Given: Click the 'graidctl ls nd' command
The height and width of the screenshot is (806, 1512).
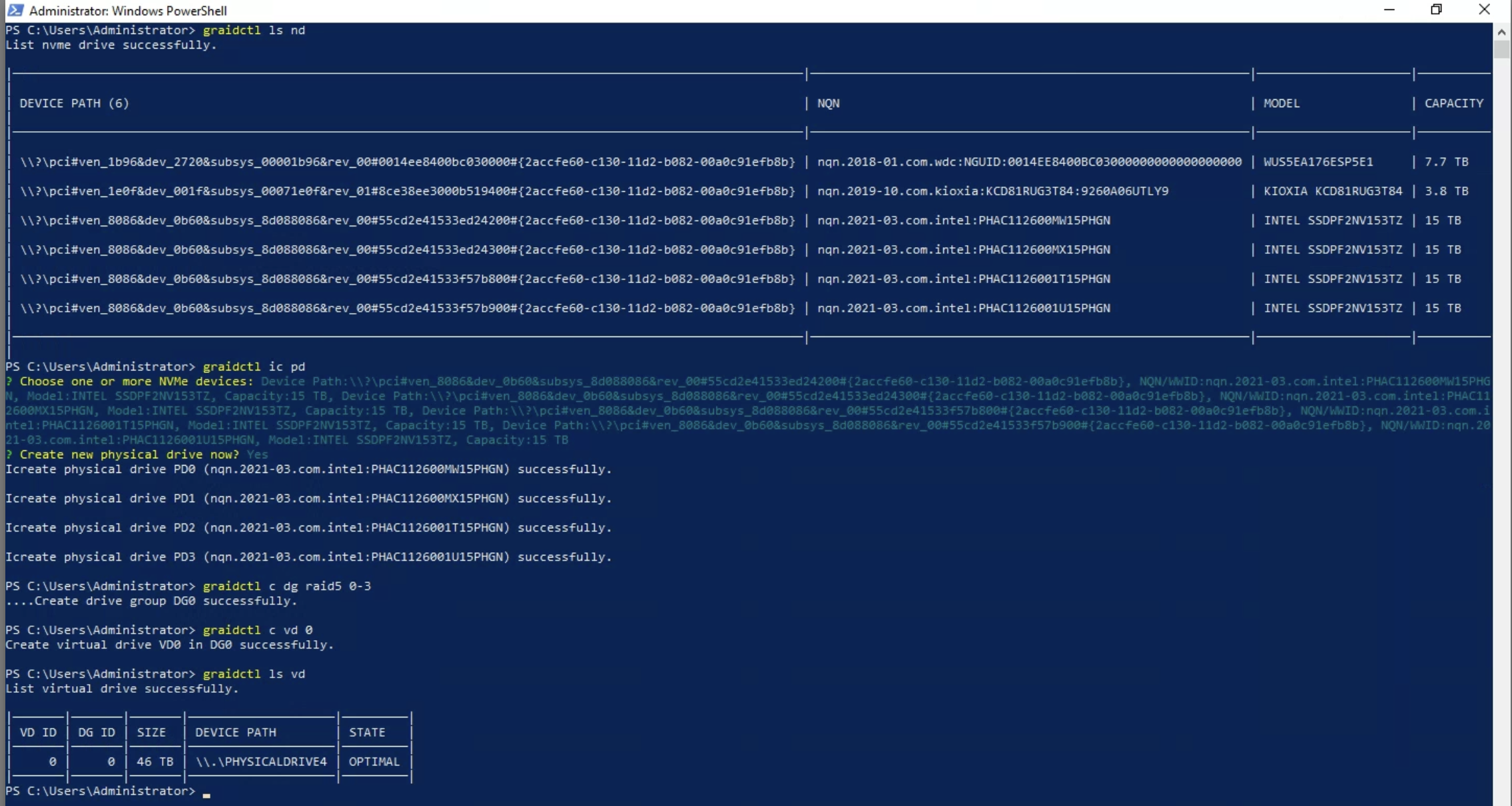Looking at the screenshot, I should [254, 30].
